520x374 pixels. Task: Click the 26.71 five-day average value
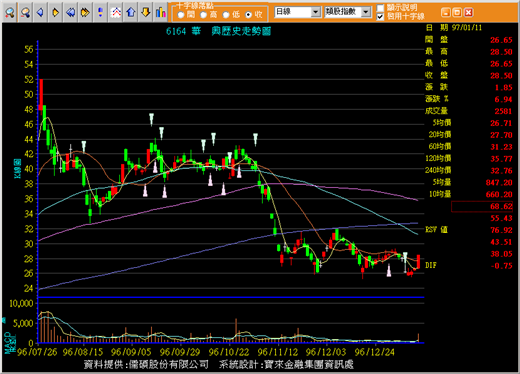501,123
